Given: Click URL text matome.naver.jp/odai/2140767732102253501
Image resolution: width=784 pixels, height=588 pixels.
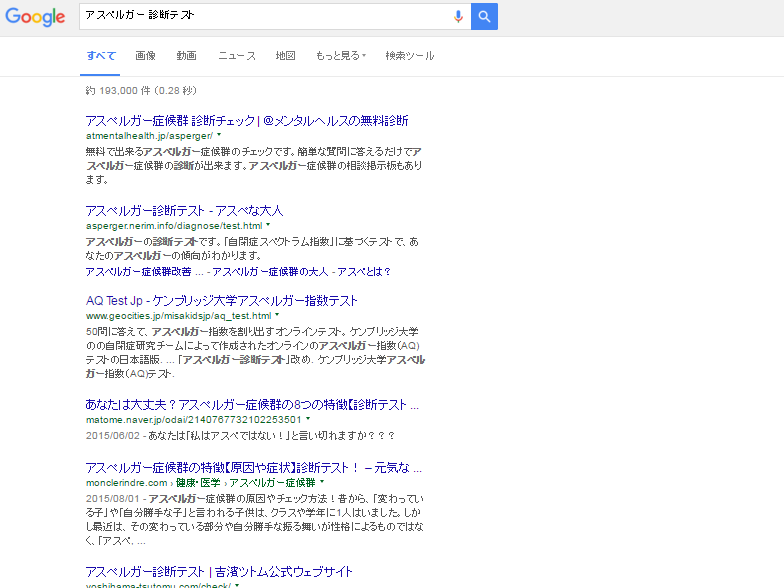Looking at the screenshot, I should 194,420.
